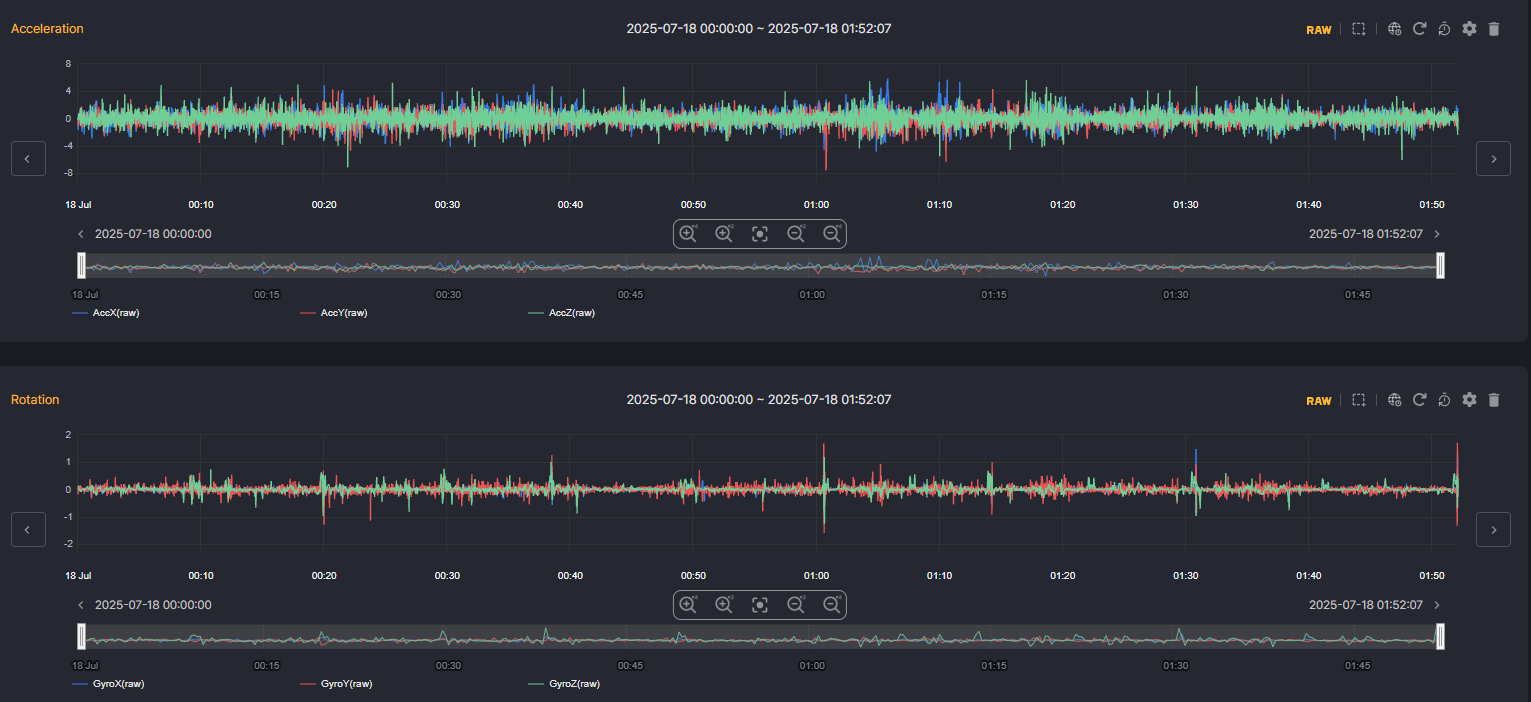
Task: Go to previous time window on Rotation chart
Action: [28, 529]
